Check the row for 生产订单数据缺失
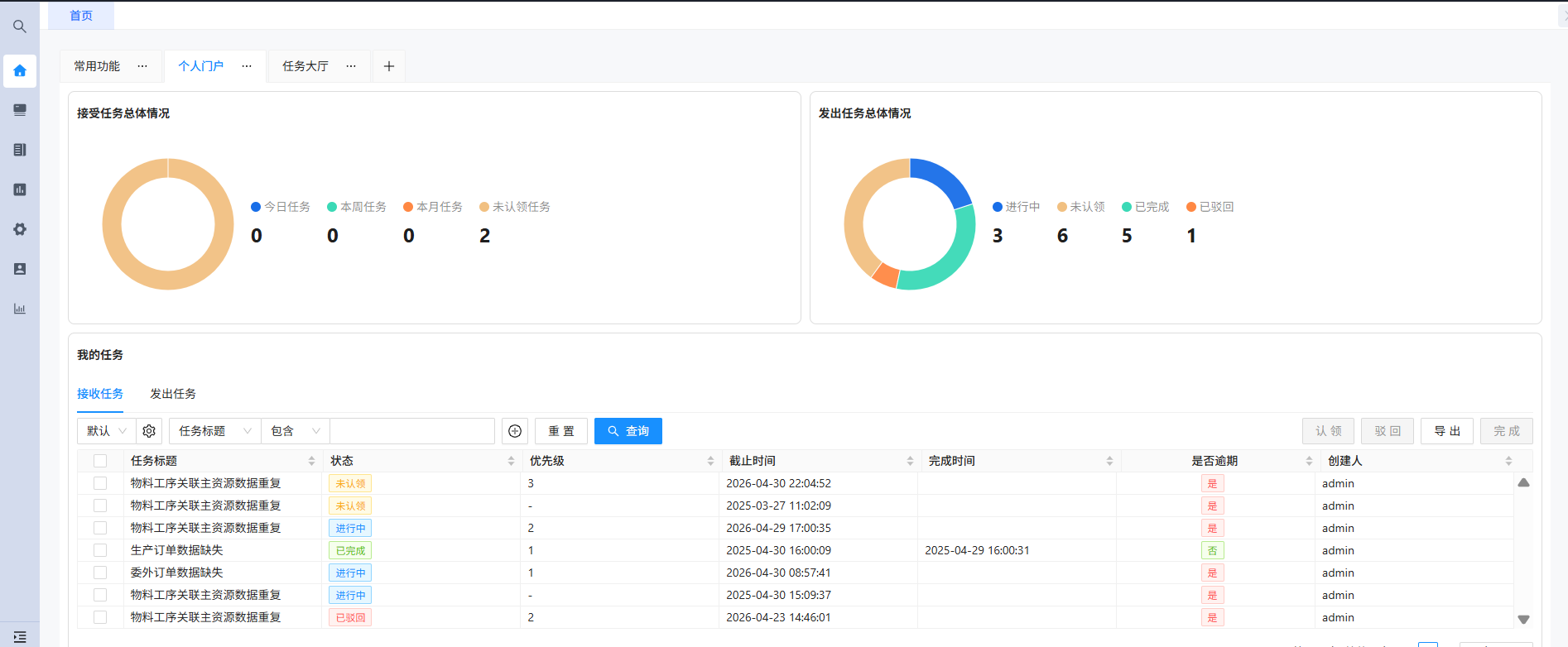 tap(100, 550)
